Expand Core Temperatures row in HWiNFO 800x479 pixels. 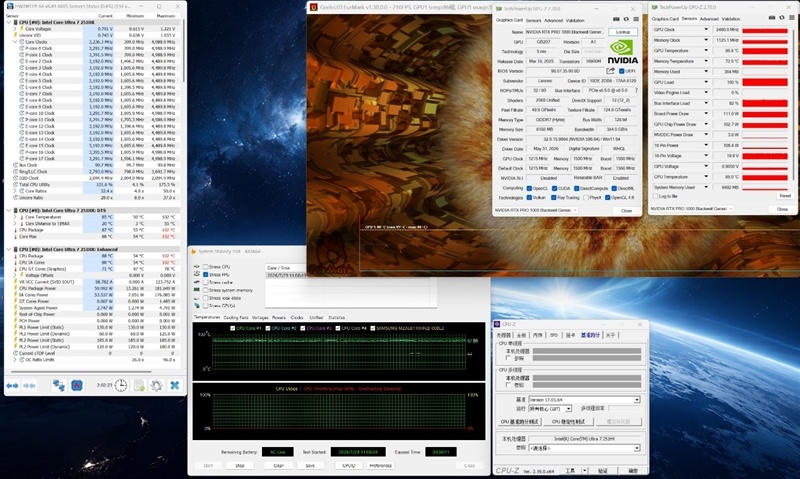(15, 217)
